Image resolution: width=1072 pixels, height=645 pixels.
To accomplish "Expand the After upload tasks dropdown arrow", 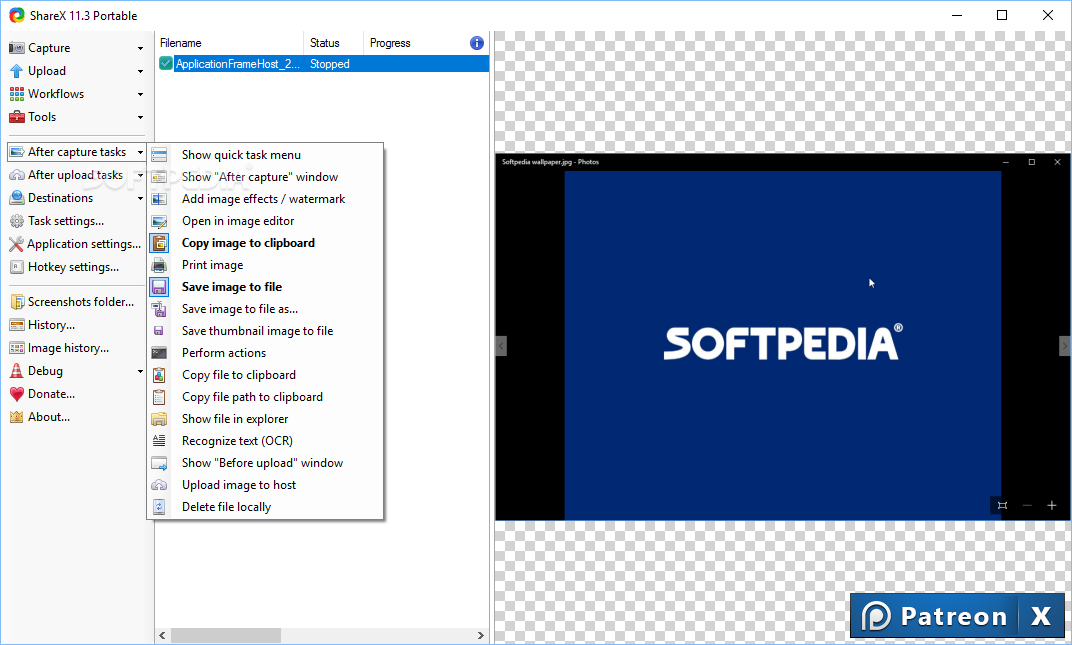I will tap(140, 176).
